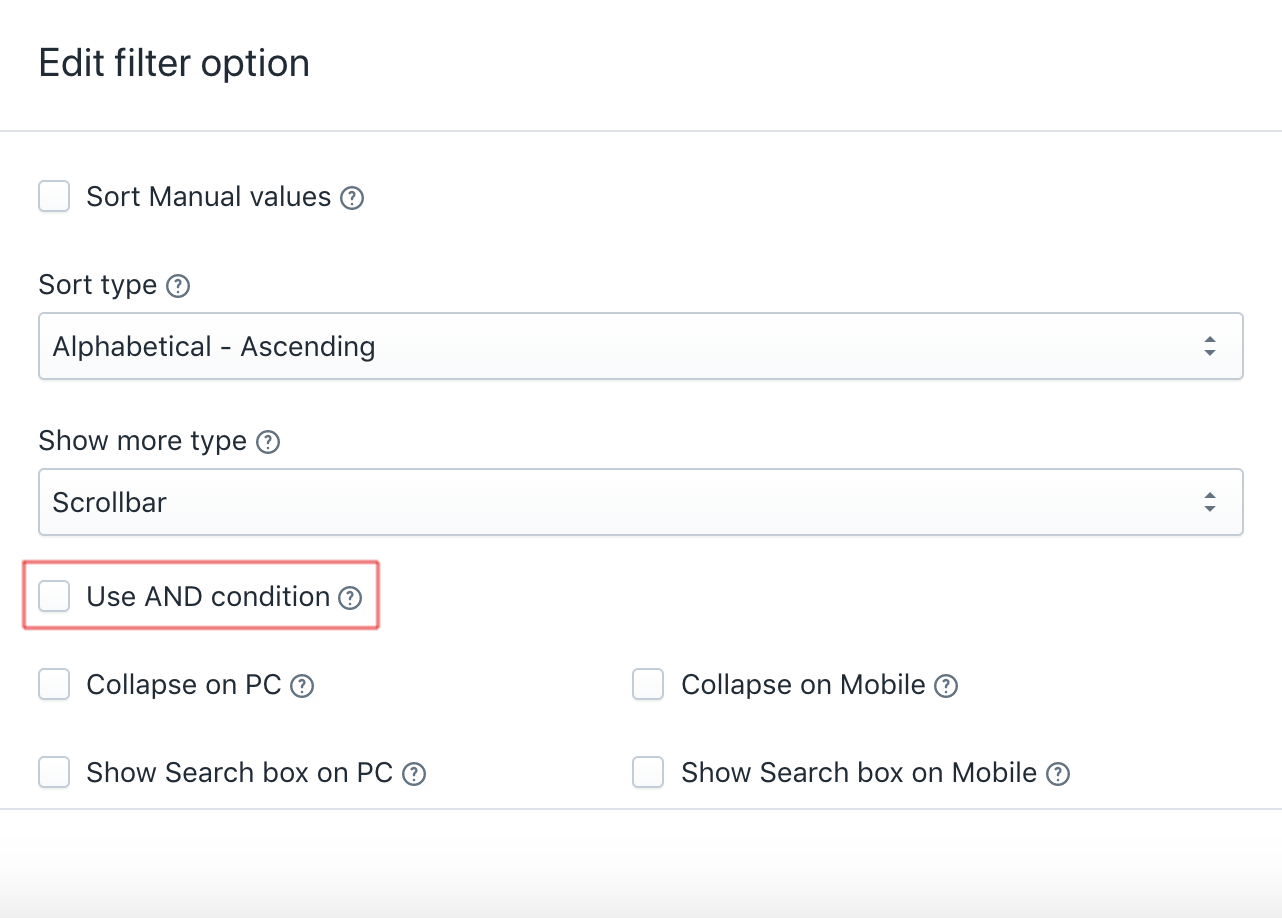
Task: Click help icon for Show Search box on PC
Action: point(414,774)
